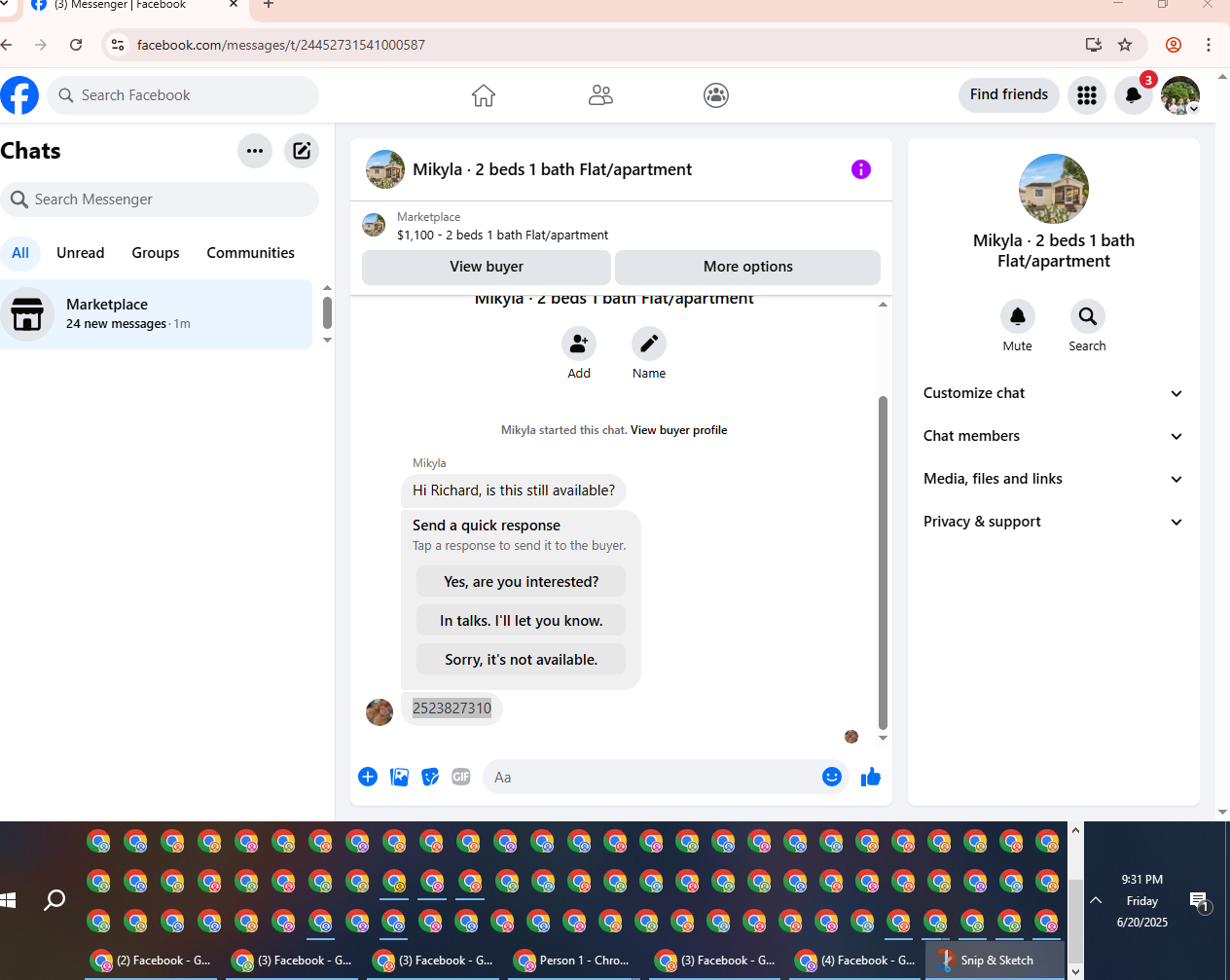Open Windows taskbar search icon
This screenshot has height=980, width=1230.
[54, 900]
